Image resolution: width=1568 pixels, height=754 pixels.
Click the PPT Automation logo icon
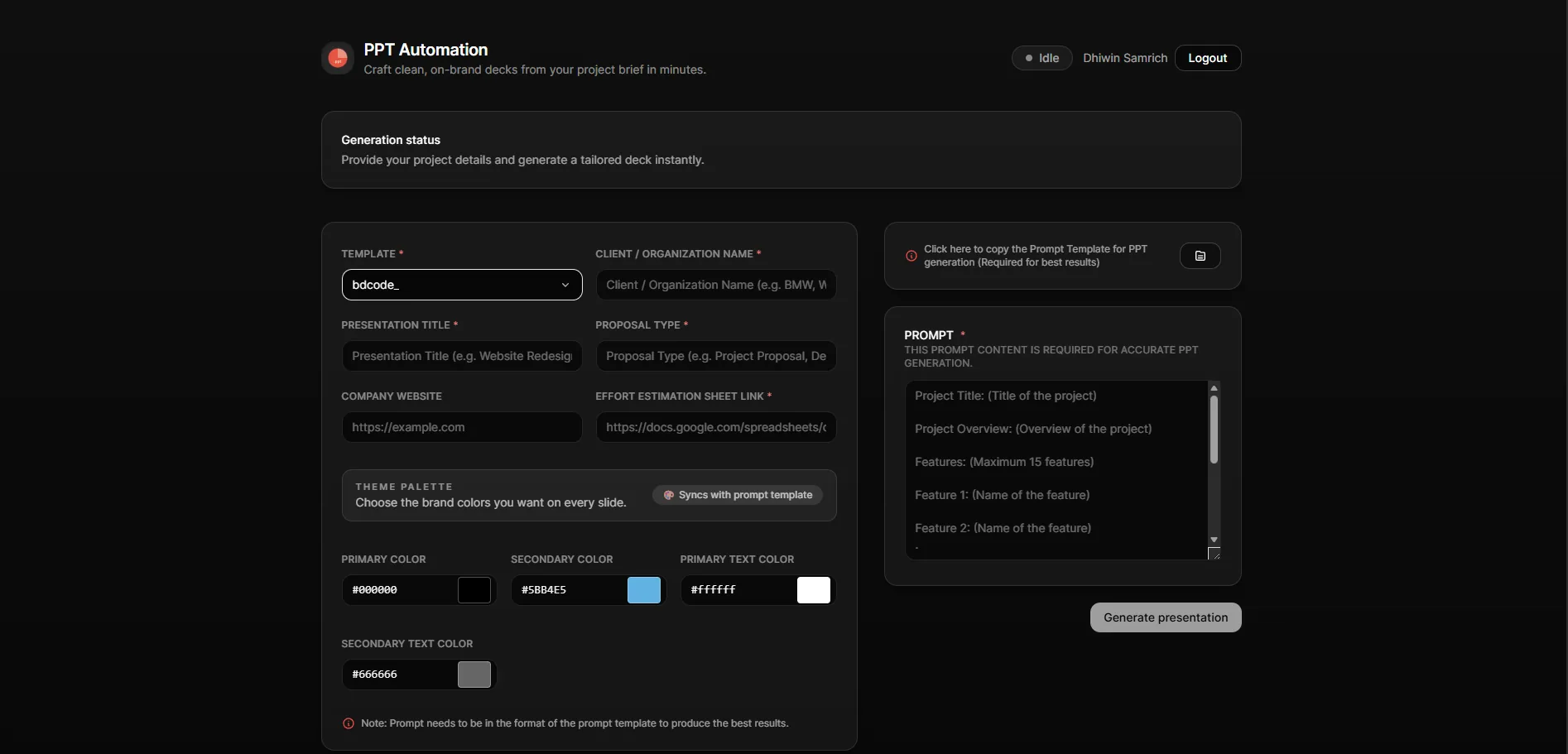pos(338,58)
